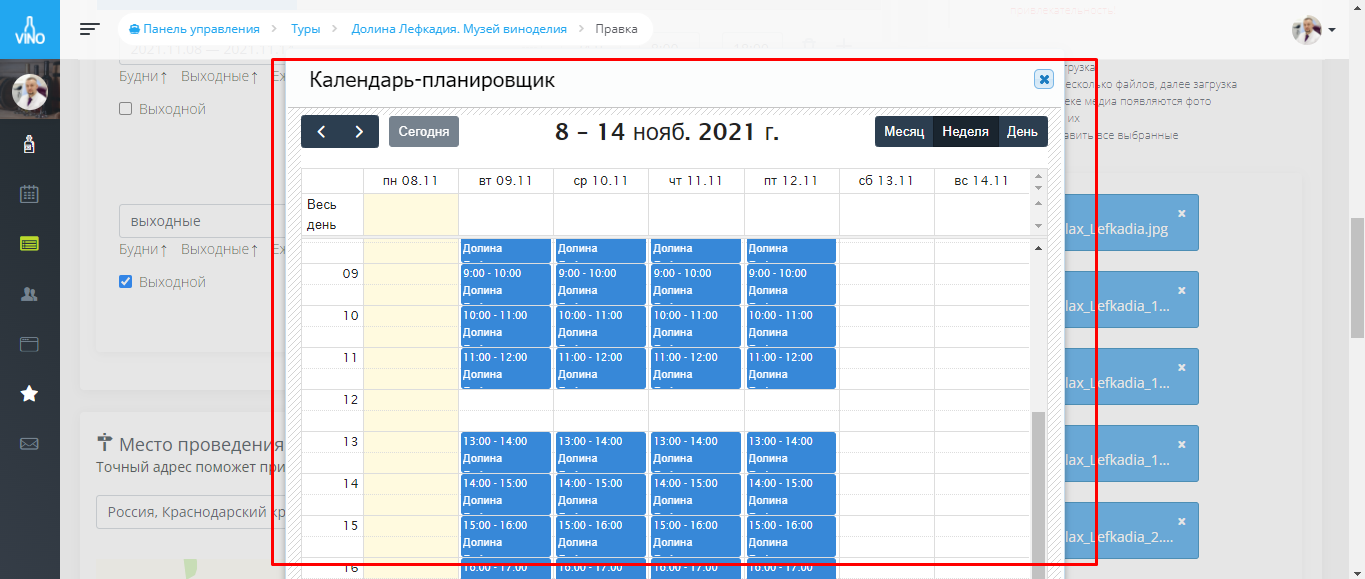Image resolution: width=1365 pixels, height=579 pixels.
Task: Open the calendar sidebar section
Action: (x=30, y=194)
